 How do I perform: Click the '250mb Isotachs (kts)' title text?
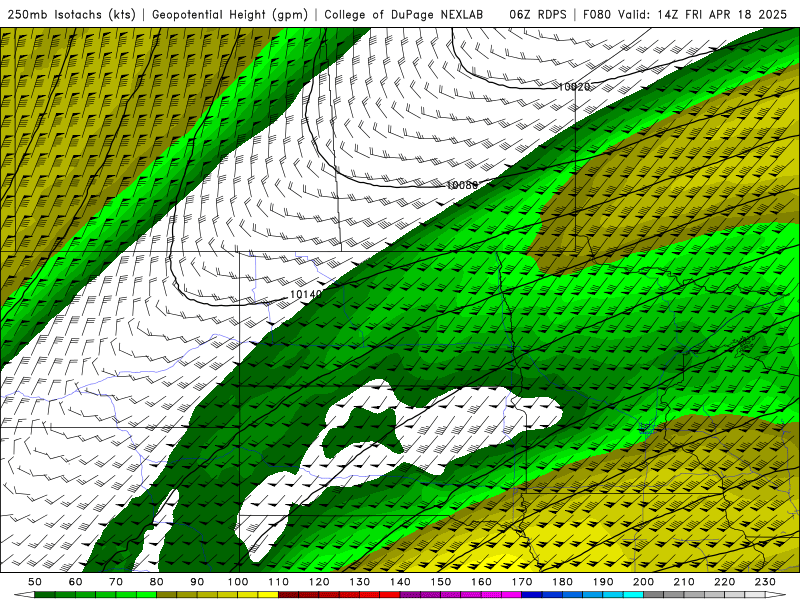pyautogui.click(x=72, y=15)
